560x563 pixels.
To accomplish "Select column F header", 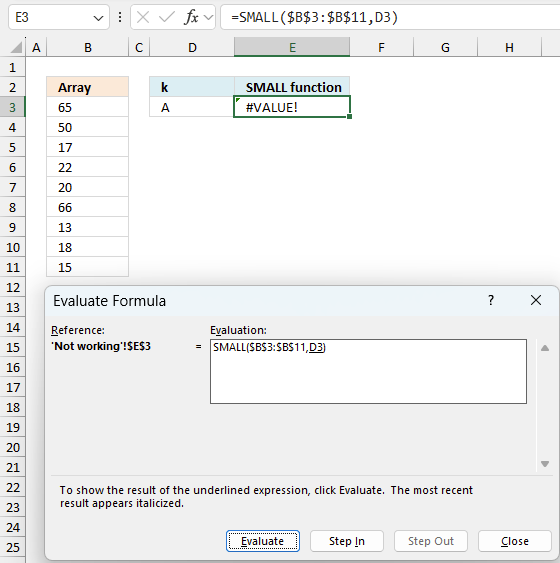I will point(382,47).
